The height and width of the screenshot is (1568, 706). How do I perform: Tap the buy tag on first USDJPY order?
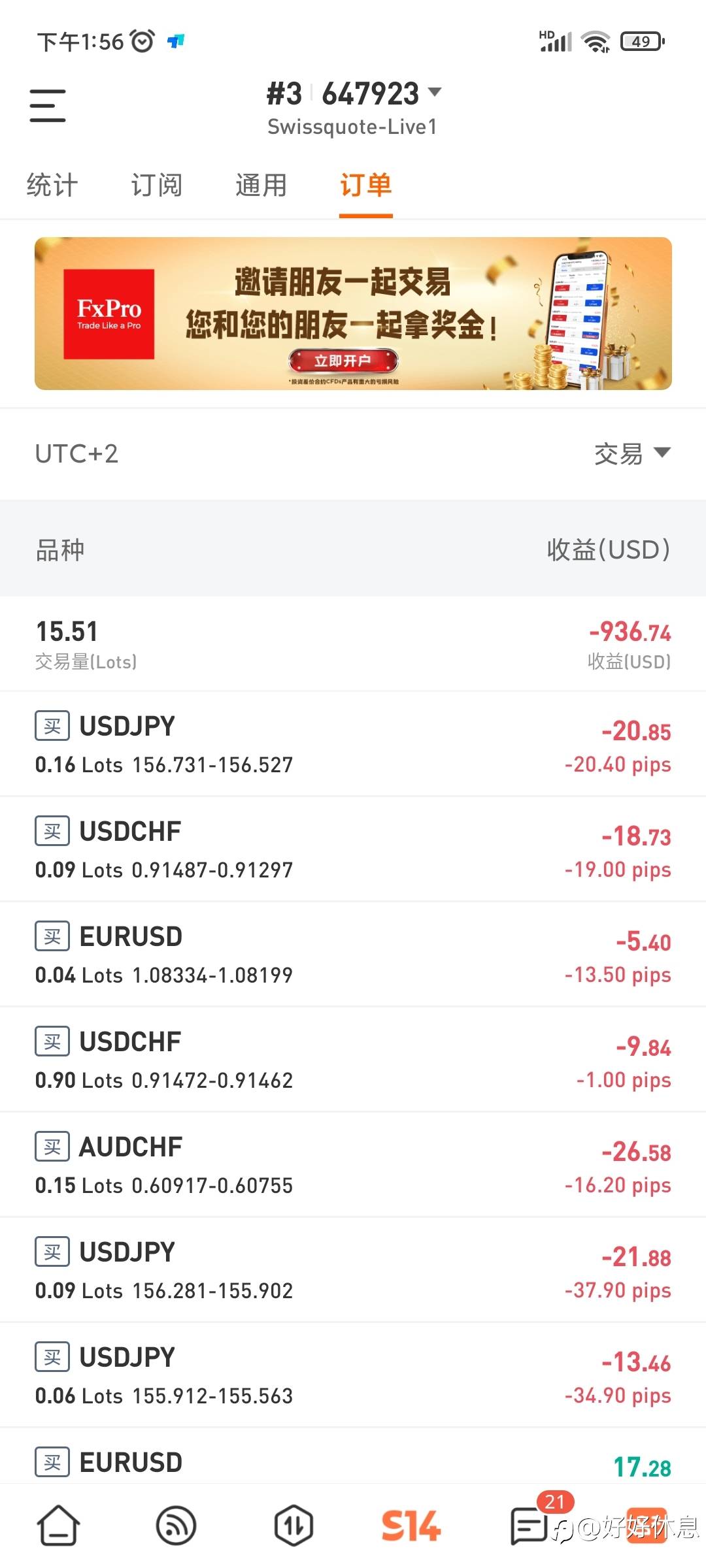(x=52, y=726)
